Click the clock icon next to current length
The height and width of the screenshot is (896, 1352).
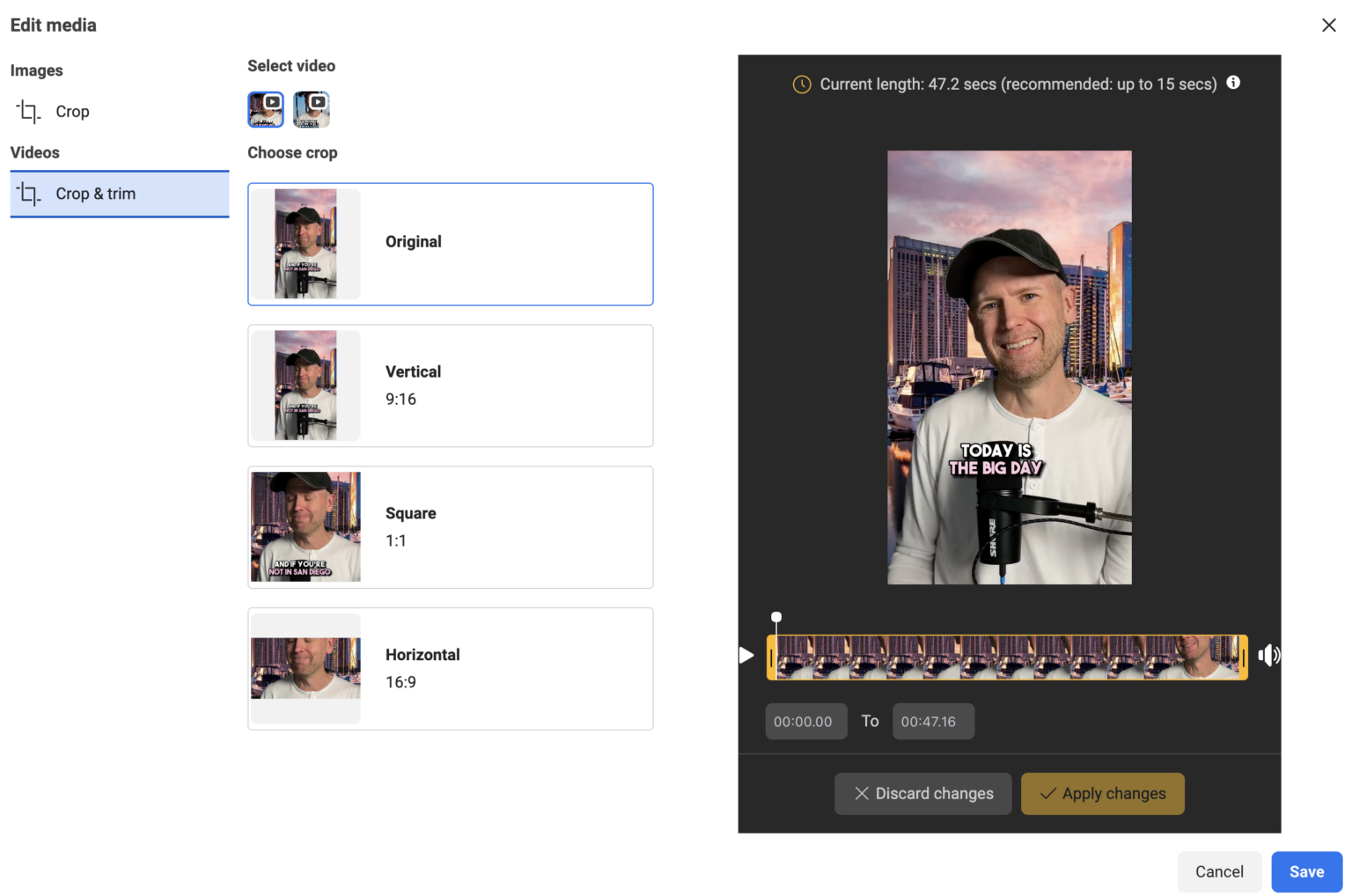[x=801, y=84]
